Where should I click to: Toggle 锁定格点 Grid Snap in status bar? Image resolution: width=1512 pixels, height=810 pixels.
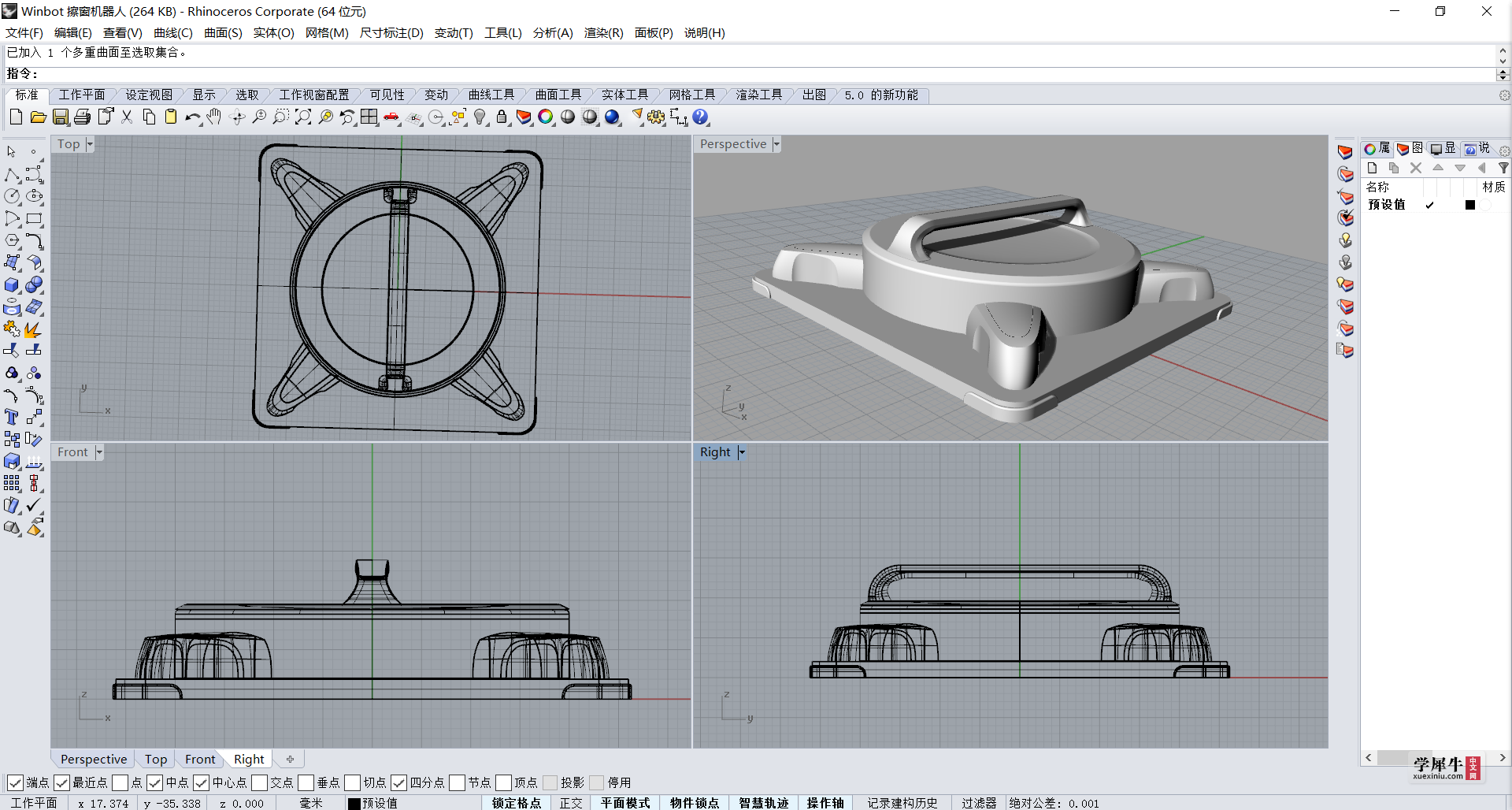pos(517,803)
